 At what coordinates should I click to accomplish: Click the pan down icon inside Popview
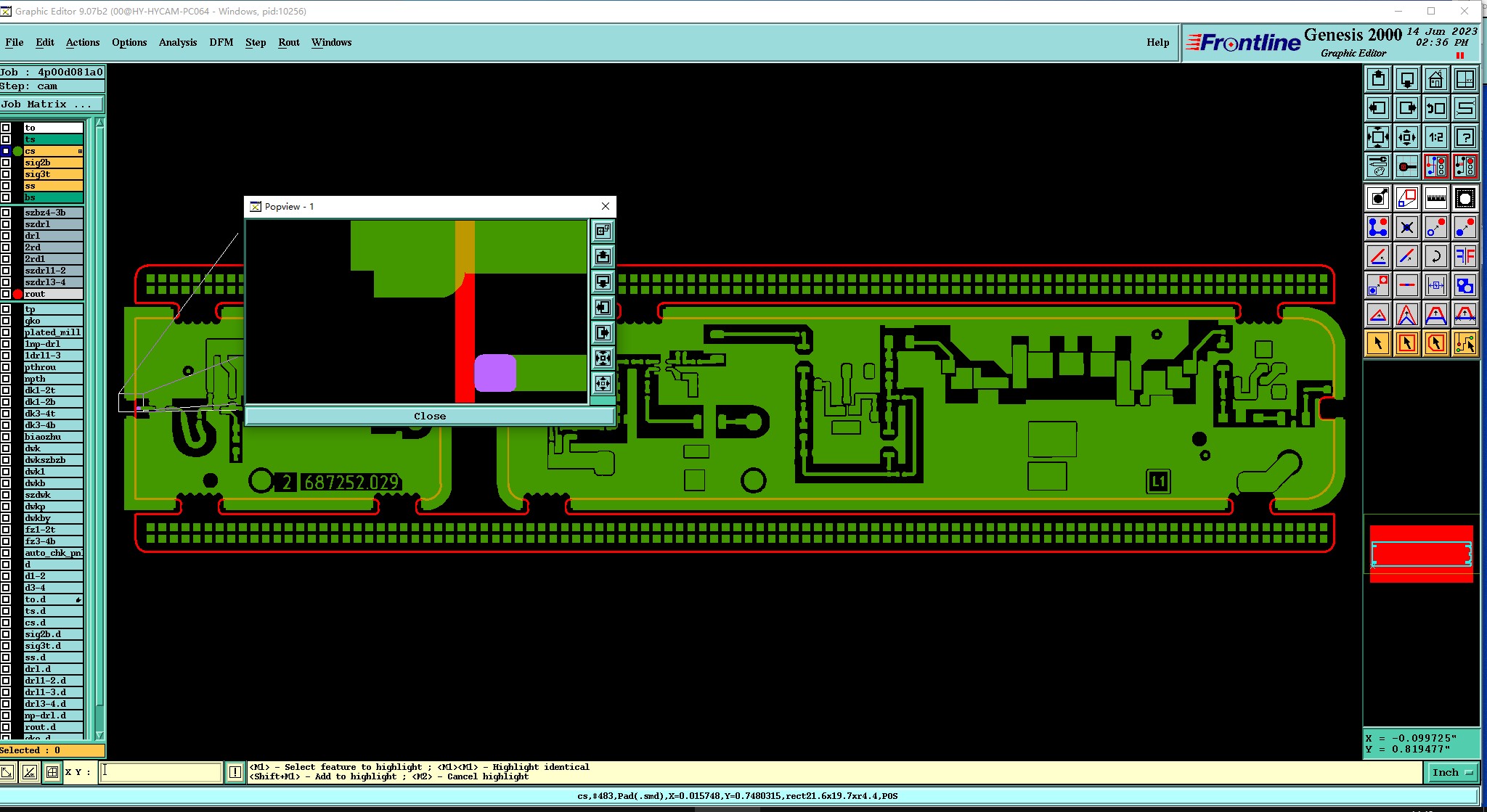pyautogui.click(x=603, y=282)
